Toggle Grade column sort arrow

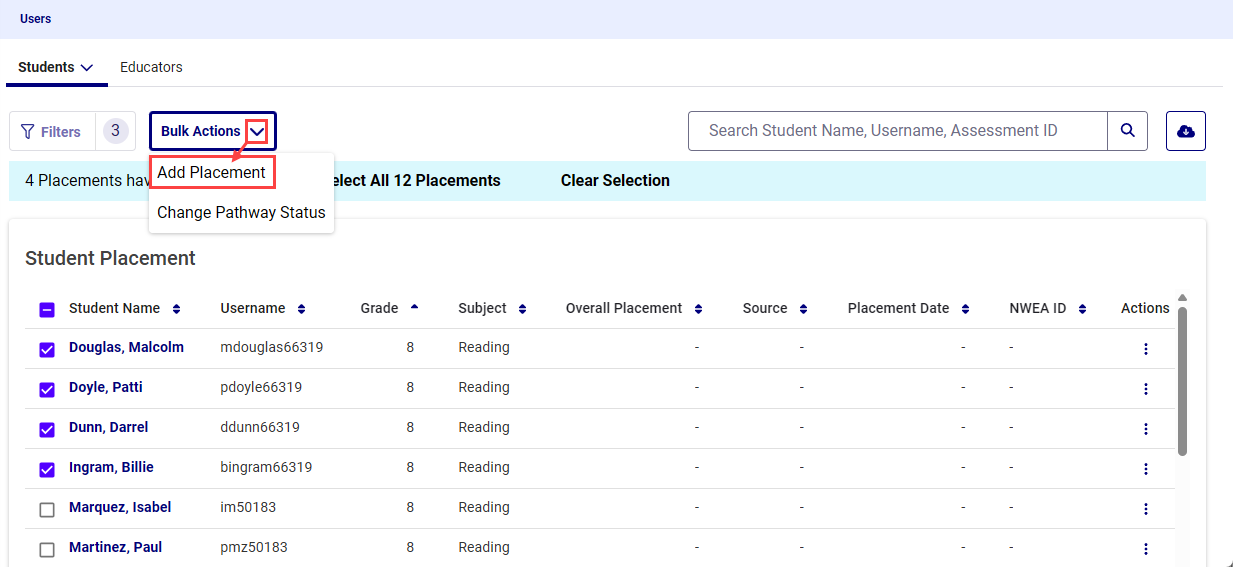click(414, 306)
